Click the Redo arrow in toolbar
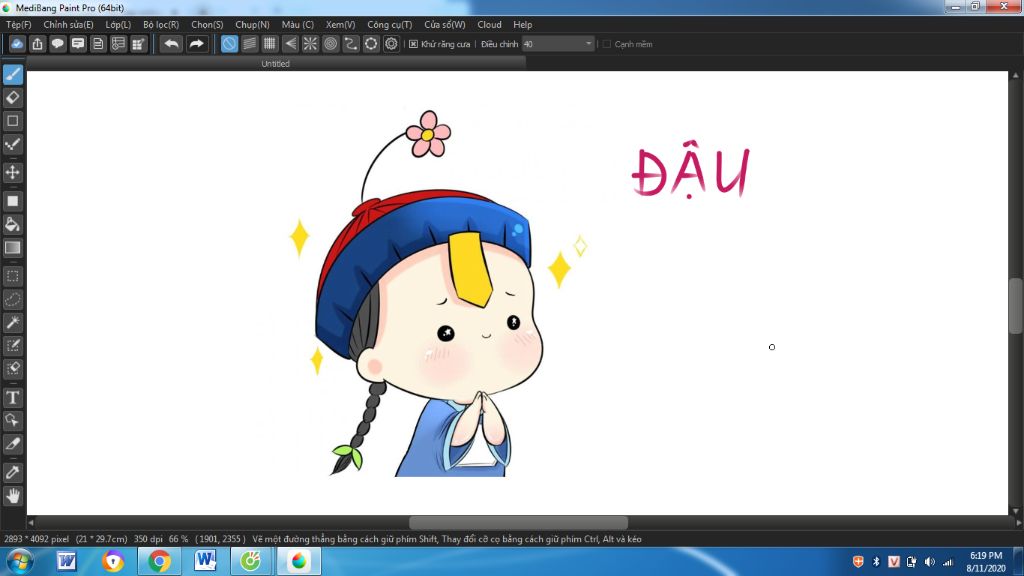The image size is (1024, 576). [197, 44]
